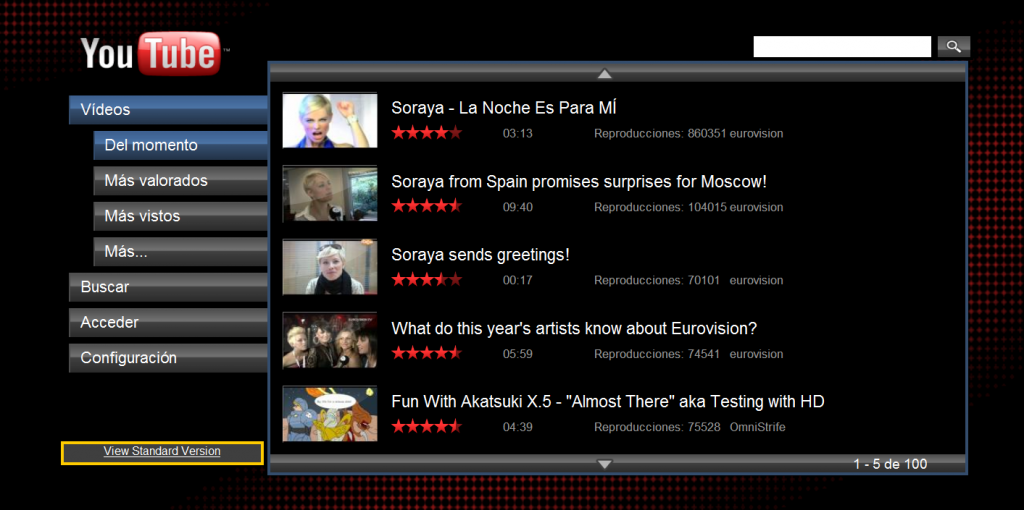Open thumbnail of What do this year's artists
The image size is (1024, 510).
(x=330, y=340)
